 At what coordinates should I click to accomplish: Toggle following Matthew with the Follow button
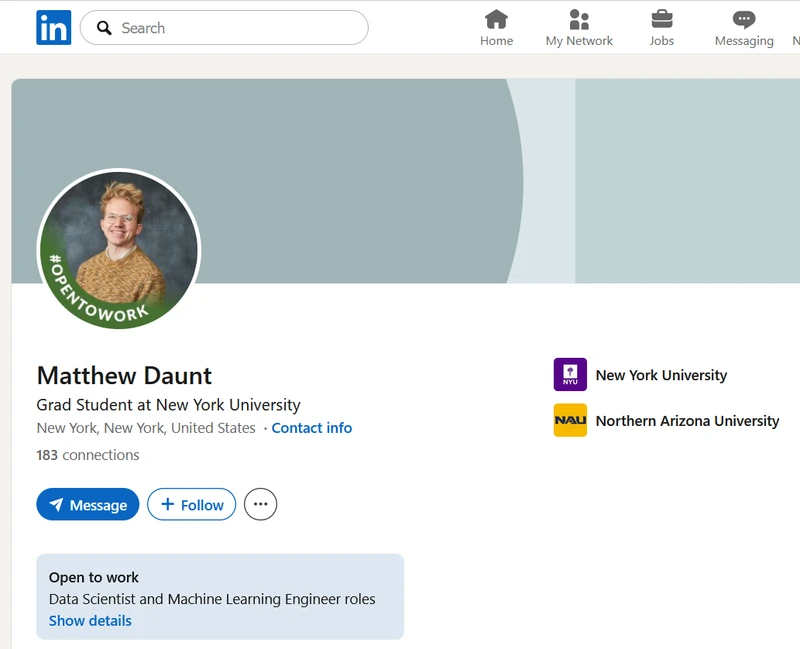[191, 504]
